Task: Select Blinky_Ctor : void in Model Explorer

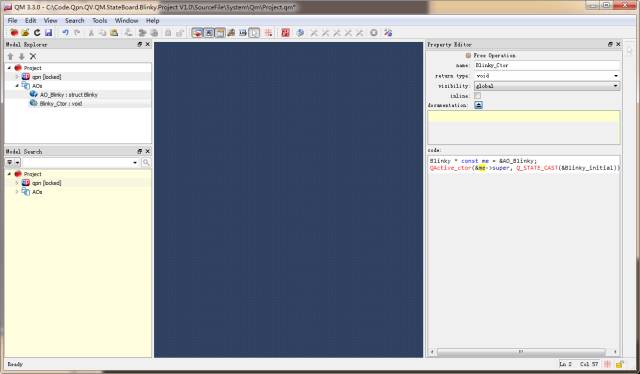Action: (61, 104)
